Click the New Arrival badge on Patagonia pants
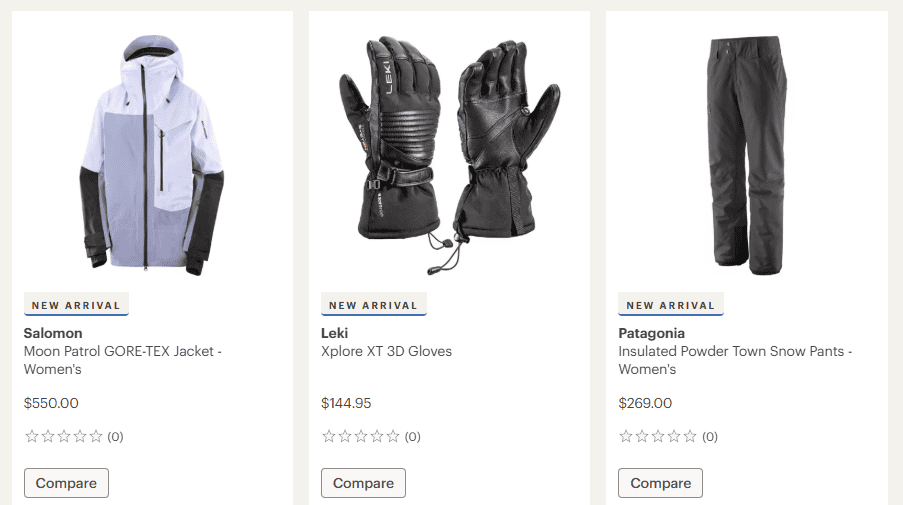This screenshot has width=903, height=505. coord(670,305)
